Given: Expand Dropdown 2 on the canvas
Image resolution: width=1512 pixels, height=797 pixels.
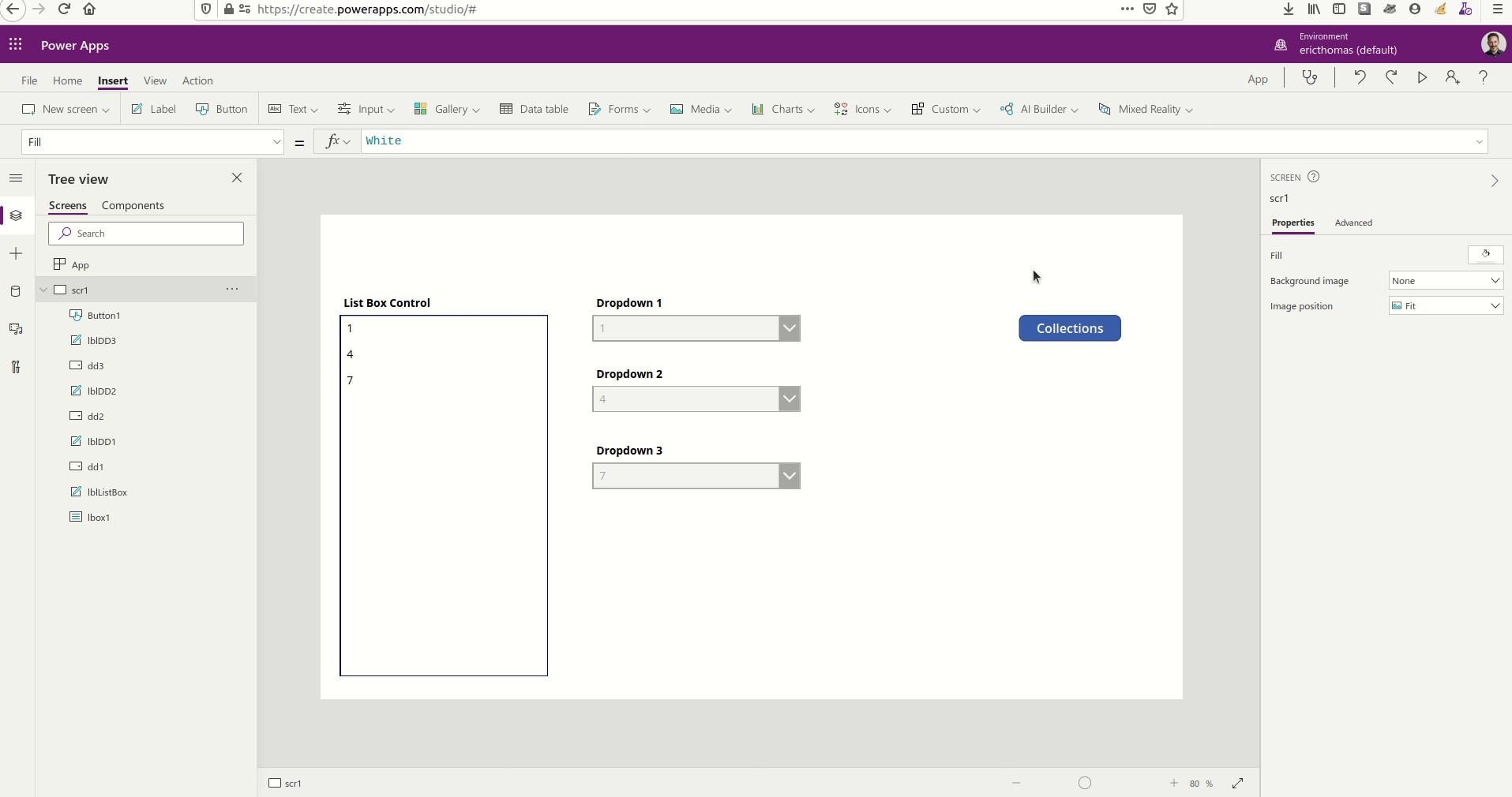Looking at the screenshot, I should coord(788,398).
